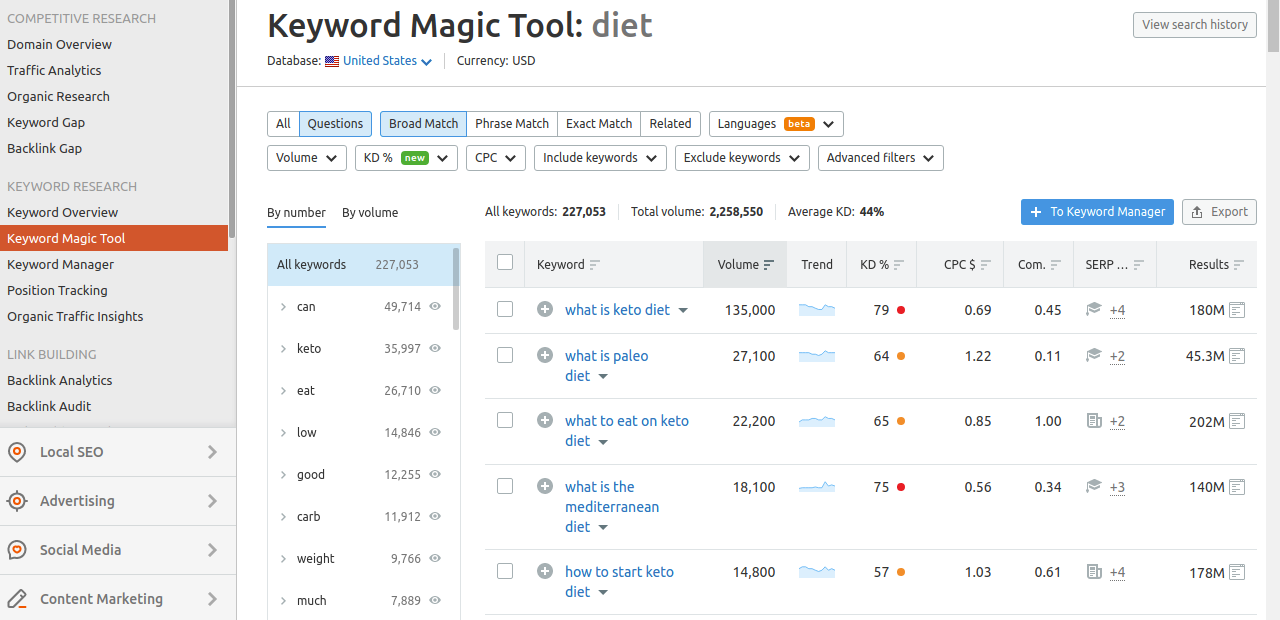
Task: Open the 'what to eat on keto diet' link
Action: (626, 421)
